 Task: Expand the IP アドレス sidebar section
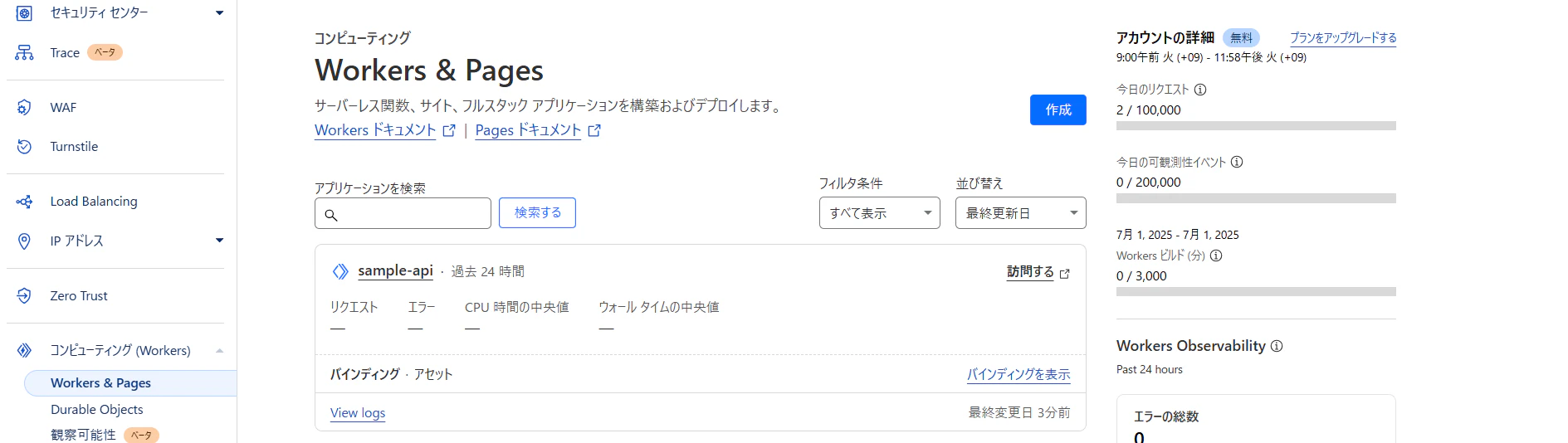(x=219, y=241)
